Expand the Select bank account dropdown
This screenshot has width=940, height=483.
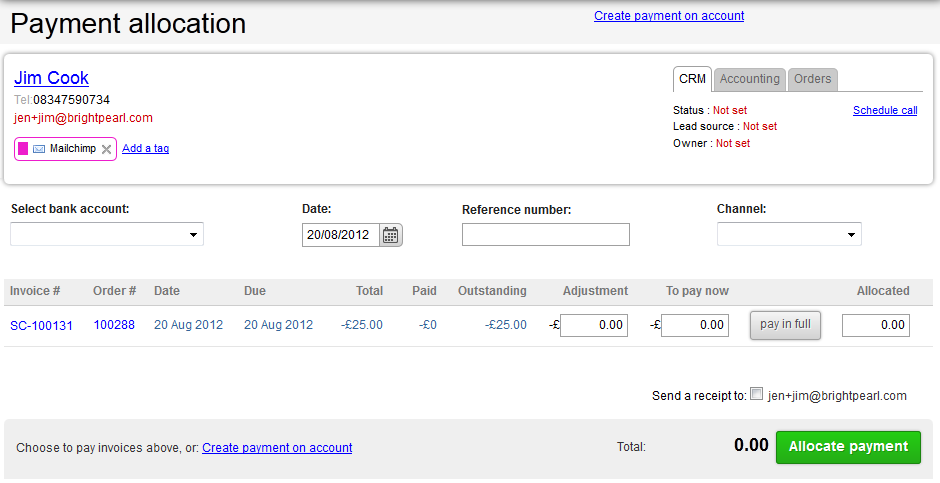click(x=107, y=234)
